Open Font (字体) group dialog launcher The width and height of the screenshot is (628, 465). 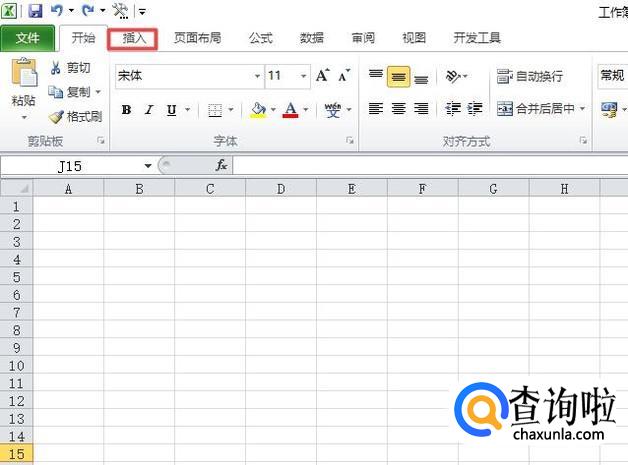click(350, 141)
